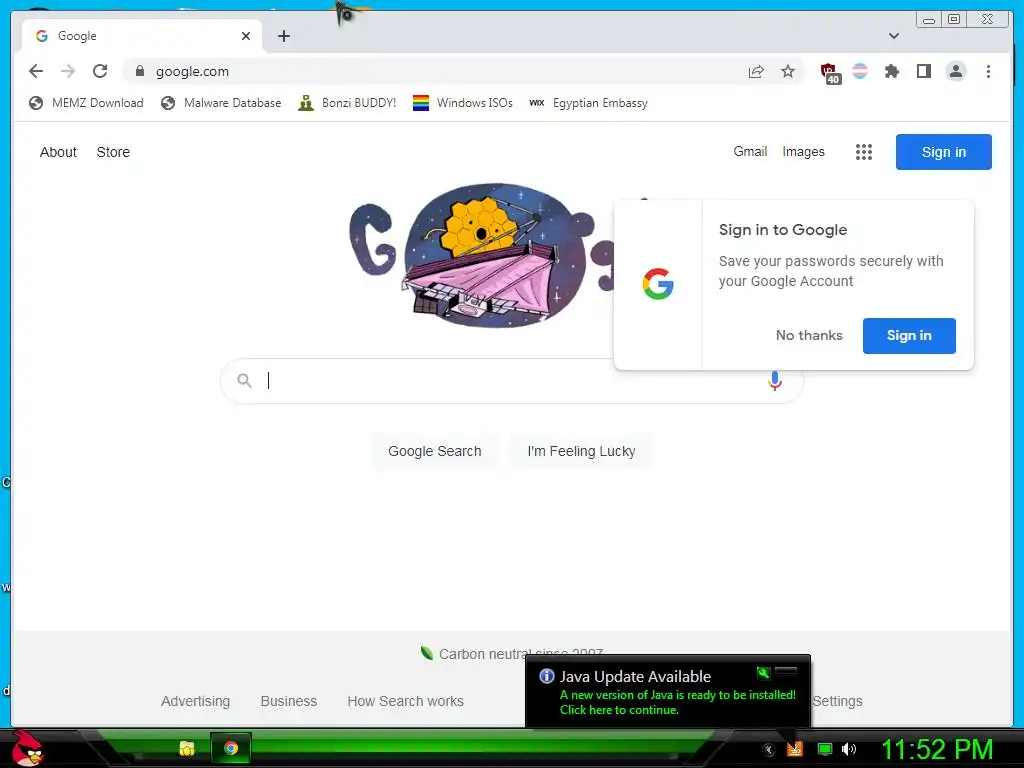Image resolution: width=1024 pixels, height=768 pixels.
Task: Open the Store link
Action: coord(113,152)
